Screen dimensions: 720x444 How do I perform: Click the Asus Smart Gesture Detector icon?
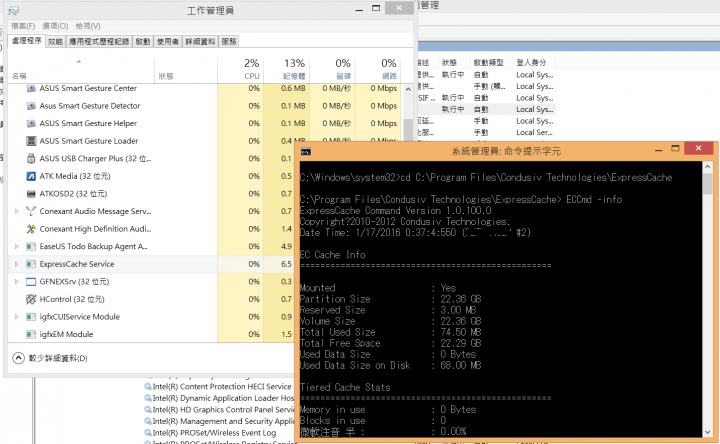[x=31, y=106]
